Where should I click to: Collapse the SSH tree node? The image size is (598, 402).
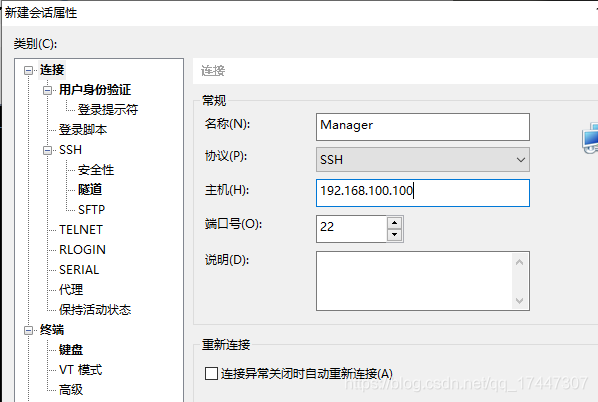tap(47, 150)
